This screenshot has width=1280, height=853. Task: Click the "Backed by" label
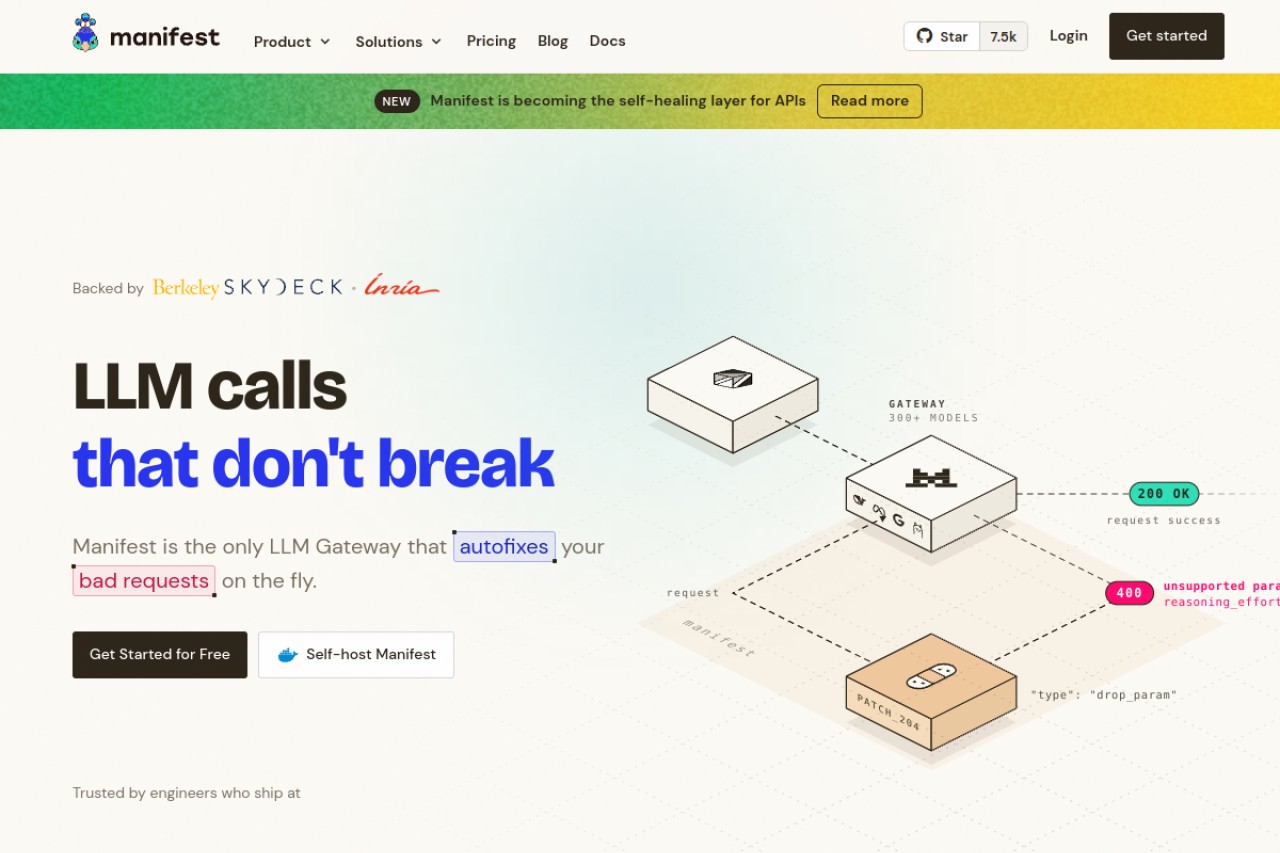point(108,288)
